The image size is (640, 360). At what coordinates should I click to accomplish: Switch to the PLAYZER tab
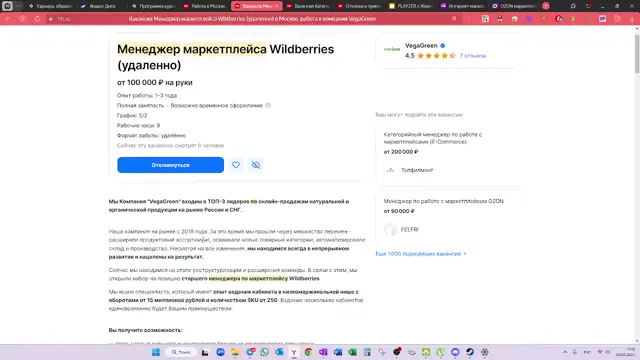point(411,6)
